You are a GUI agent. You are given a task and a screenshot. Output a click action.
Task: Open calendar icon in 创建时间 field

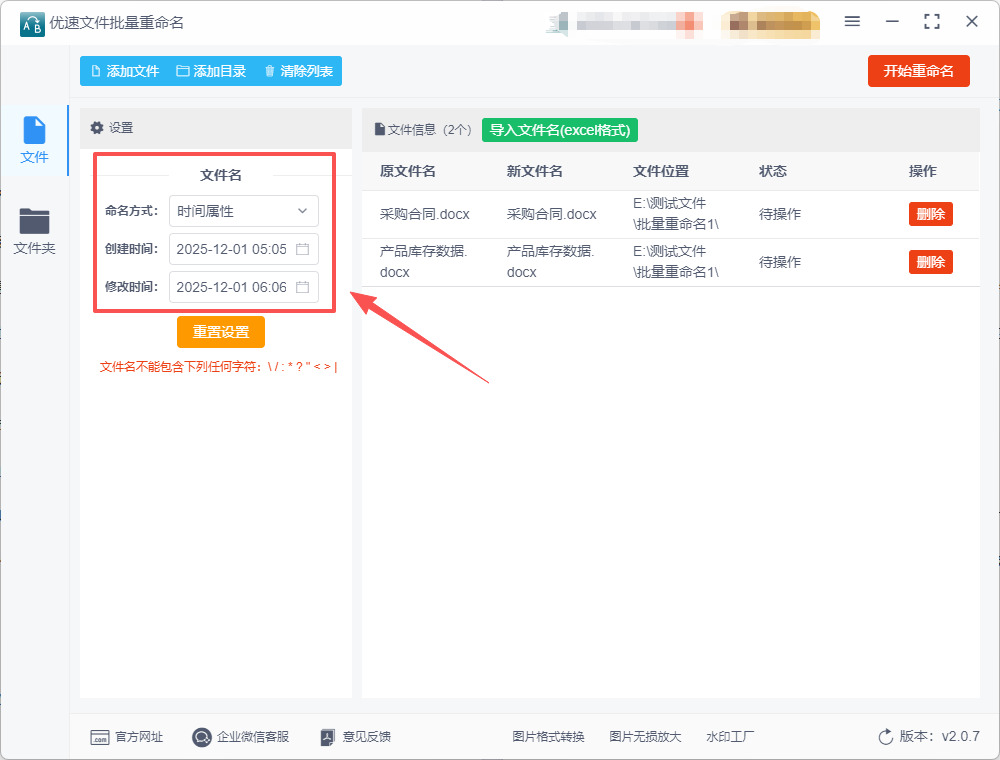(x=303, y=249)
